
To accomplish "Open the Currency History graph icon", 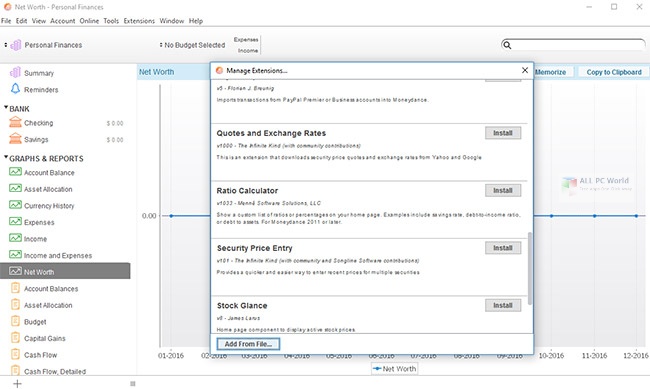I will (x=15, y=205).
